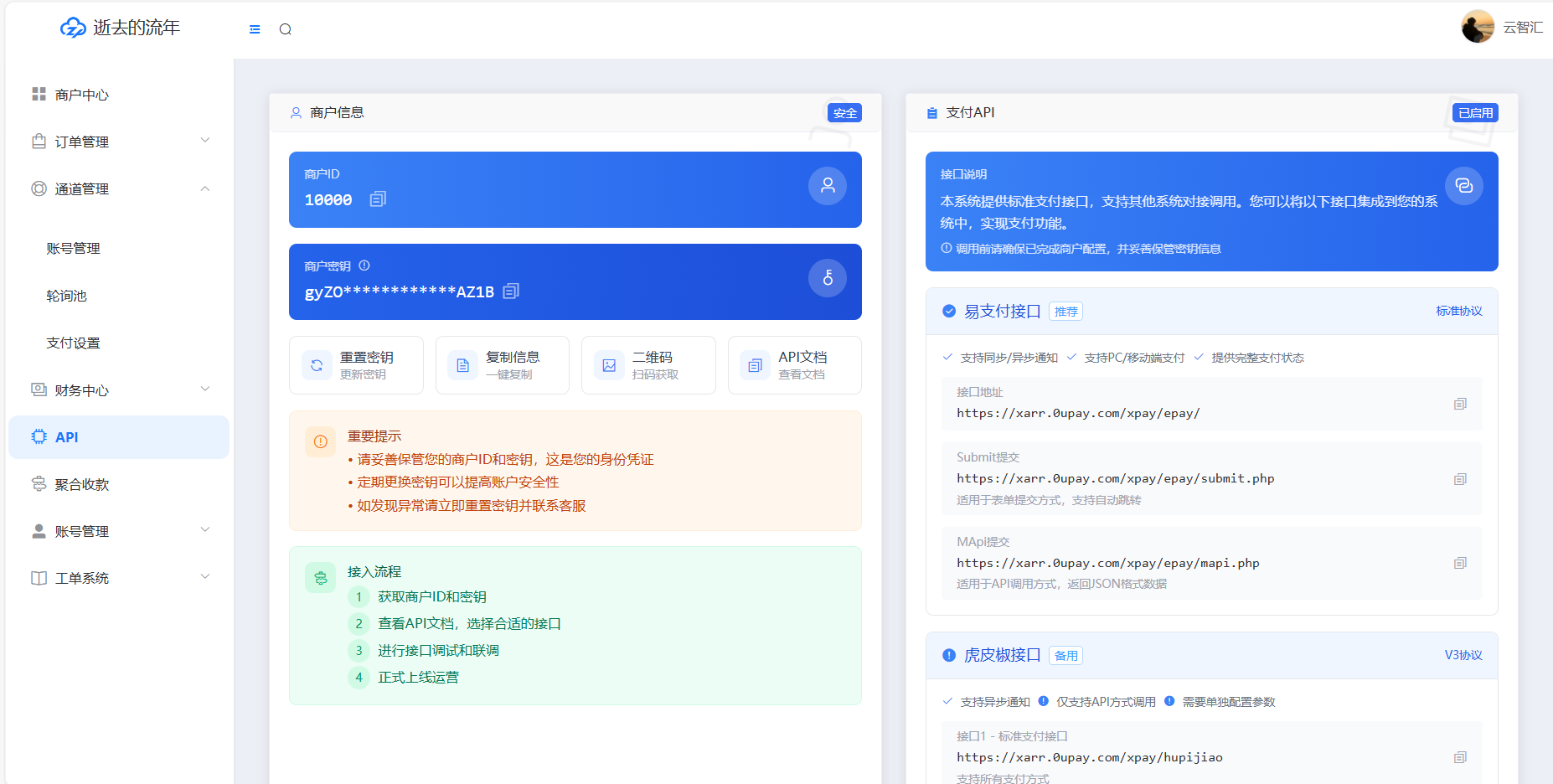The height and width of the screenshot is (784, 1553).
Task: Click the 易支付接口 check icon
Action: coord(949,312)
